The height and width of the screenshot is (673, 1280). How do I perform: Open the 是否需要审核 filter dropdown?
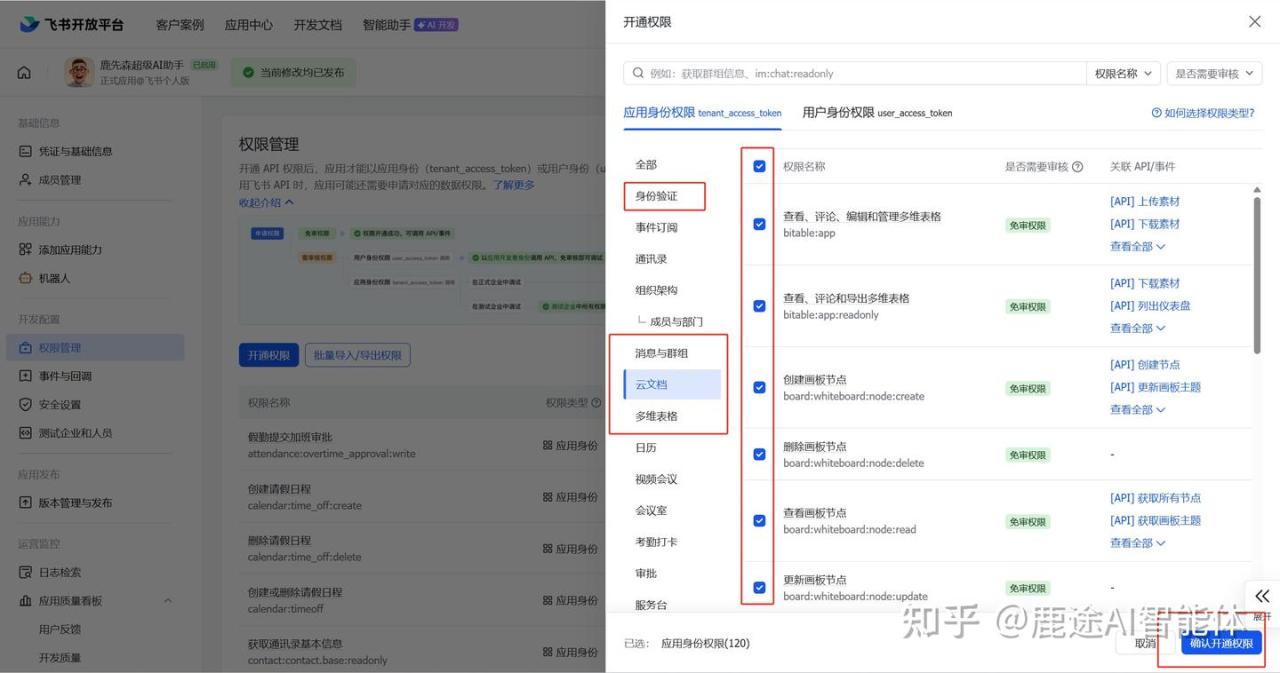click(x=1214, y=73)
